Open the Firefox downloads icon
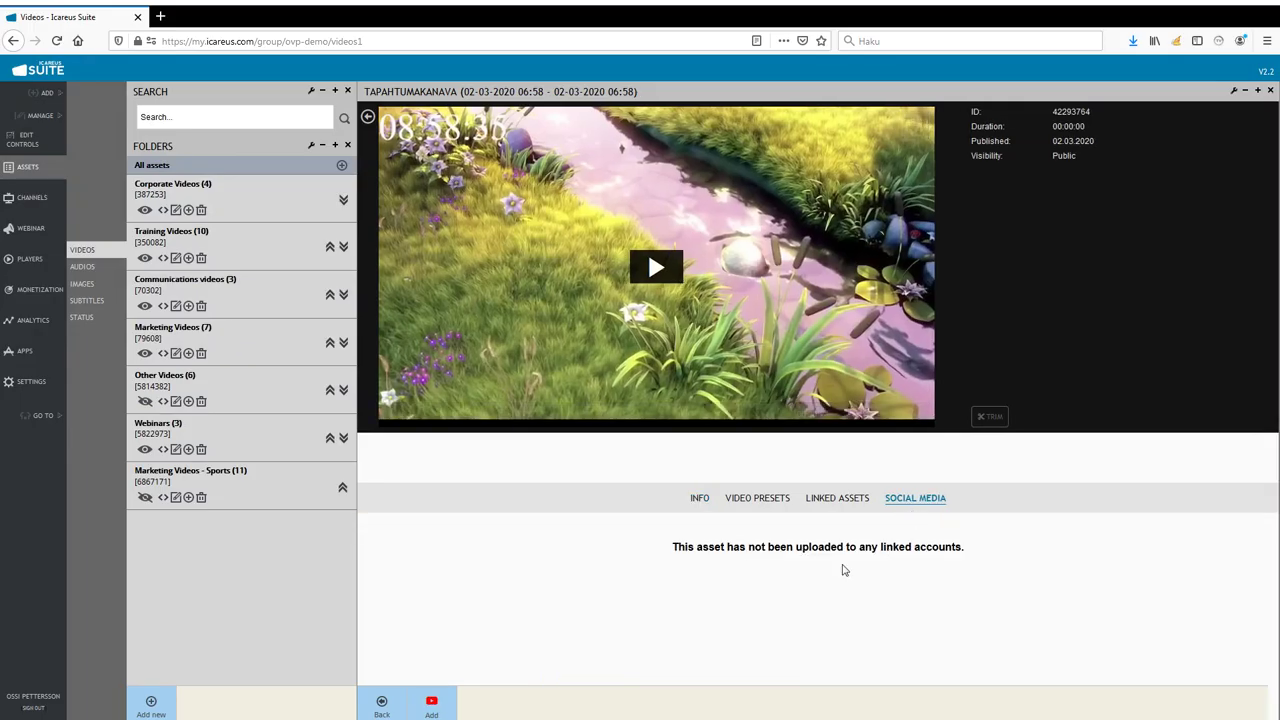Screen dimensions: 1280x720 point(1133,41)
